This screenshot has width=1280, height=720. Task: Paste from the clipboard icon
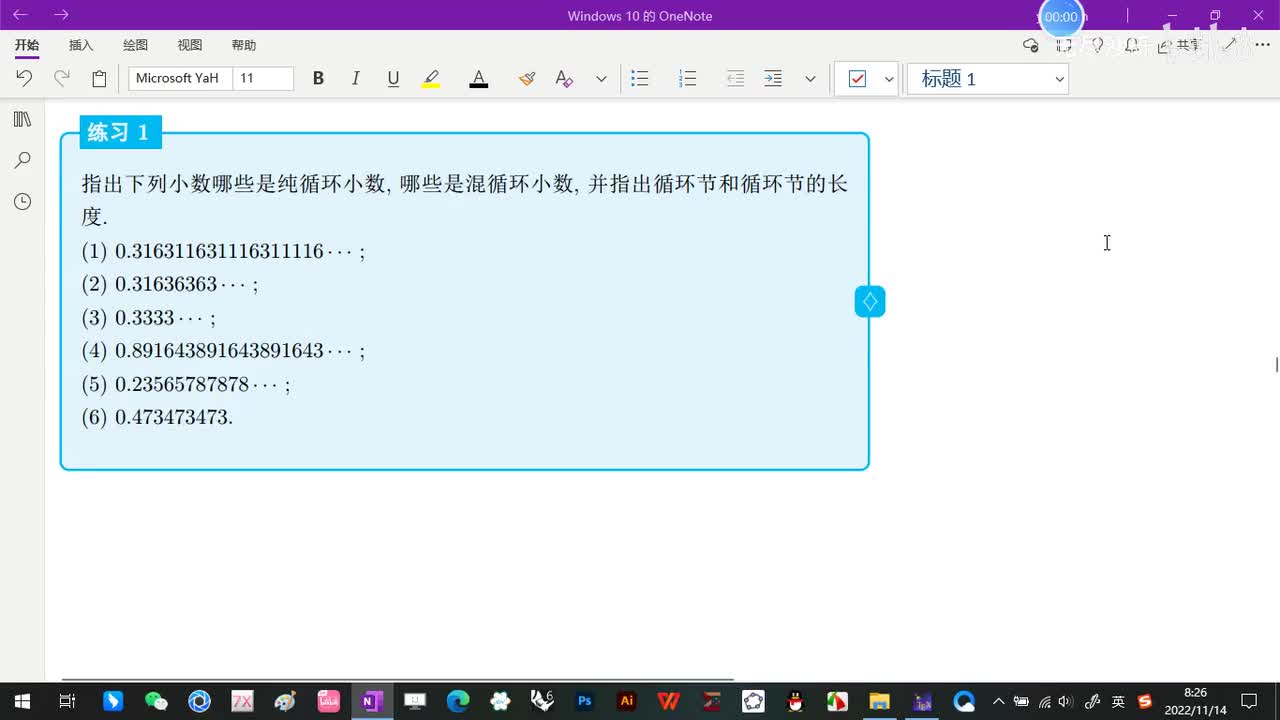(x=99, y=78)
